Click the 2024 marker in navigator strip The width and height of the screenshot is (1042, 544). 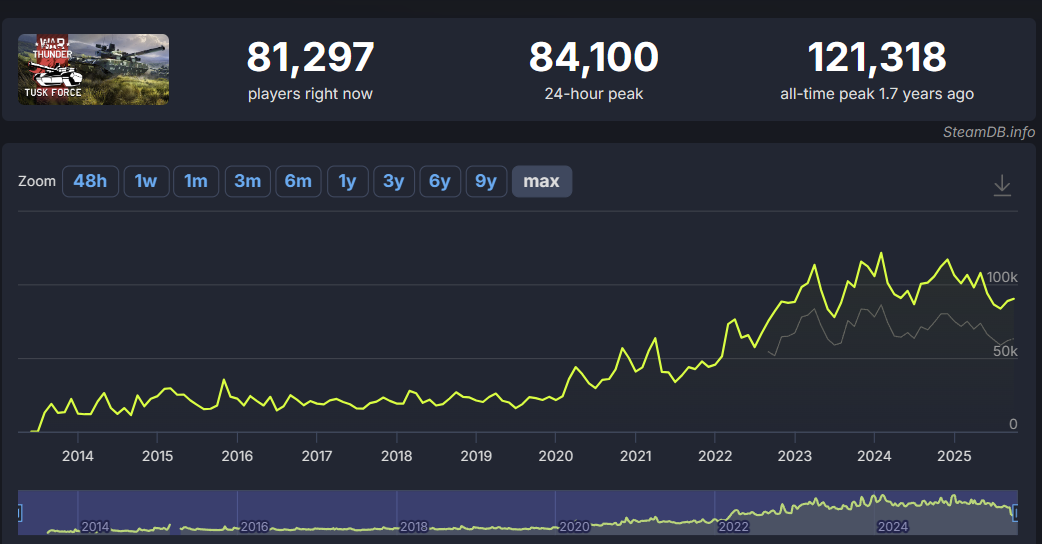[892, 527]
